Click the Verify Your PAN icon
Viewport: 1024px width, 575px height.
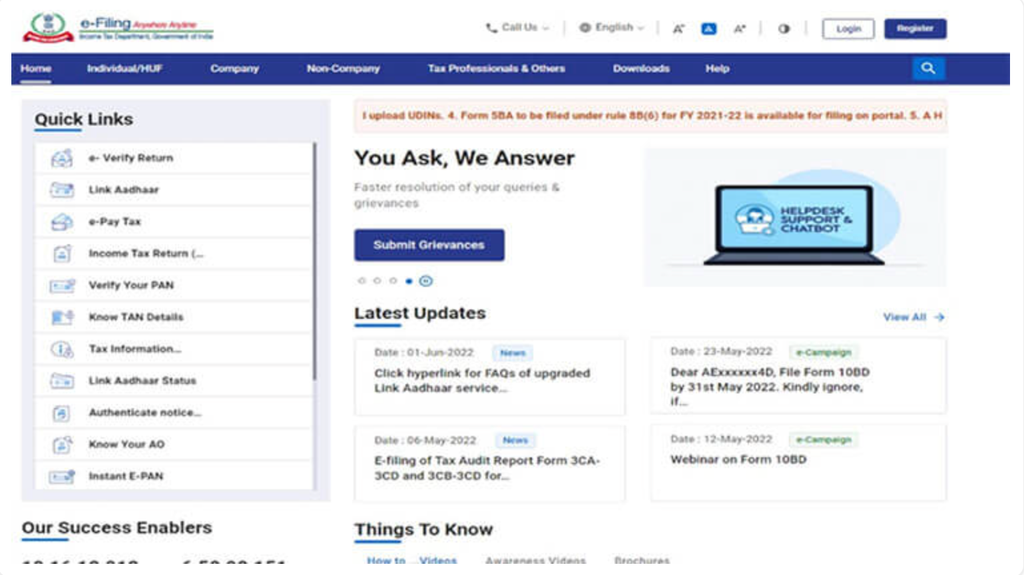coord(62,286)
